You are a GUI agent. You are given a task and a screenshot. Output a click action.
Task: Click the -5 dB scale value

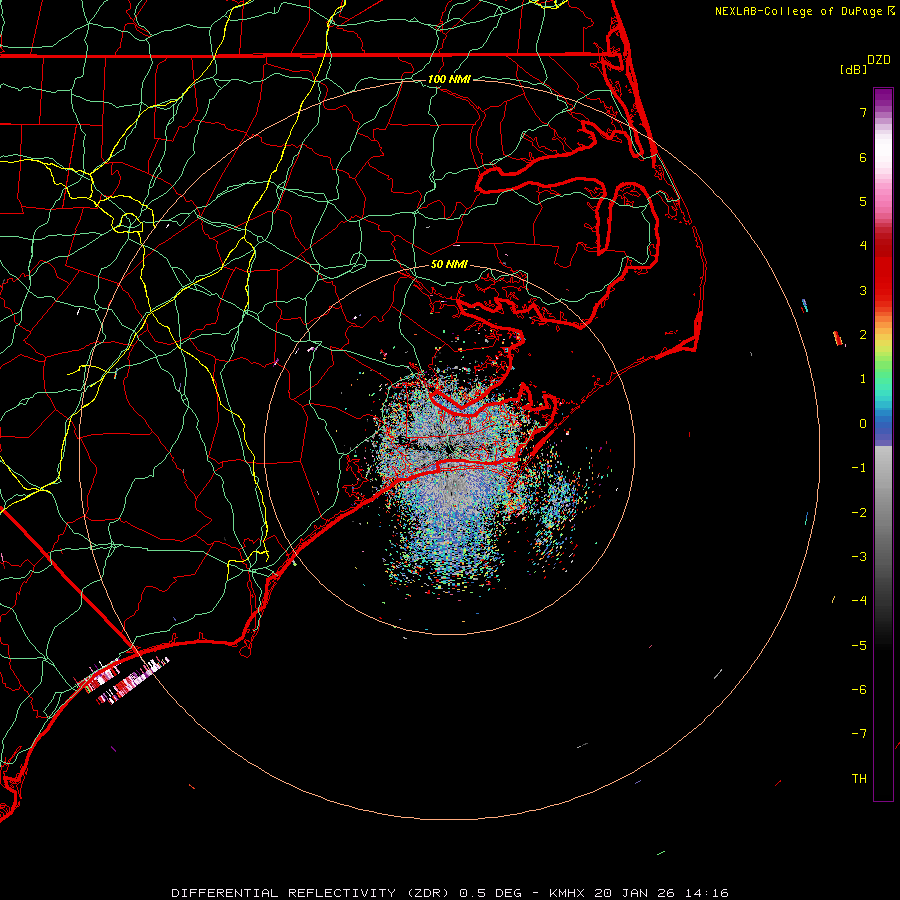[859, 646]
